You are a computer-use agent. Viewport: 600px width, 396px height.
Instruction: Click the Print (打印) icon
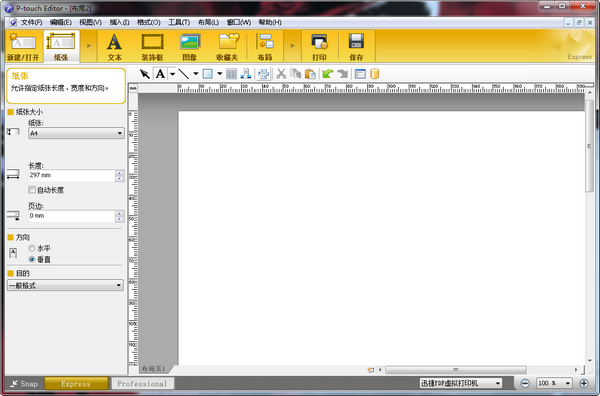[x=319, y=47]
